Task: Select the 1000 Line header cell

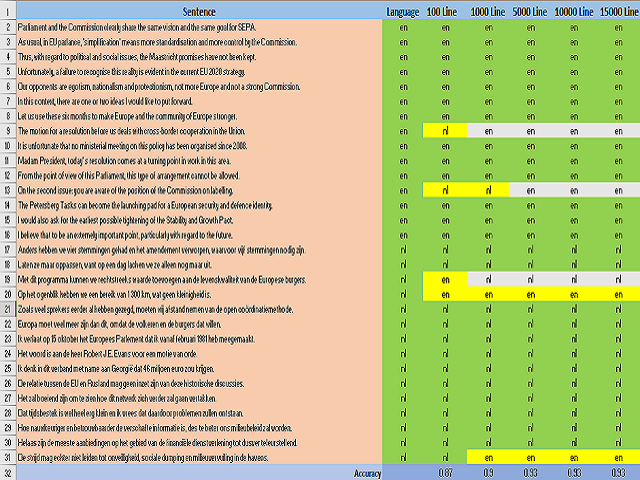Action: coord(488,12)
